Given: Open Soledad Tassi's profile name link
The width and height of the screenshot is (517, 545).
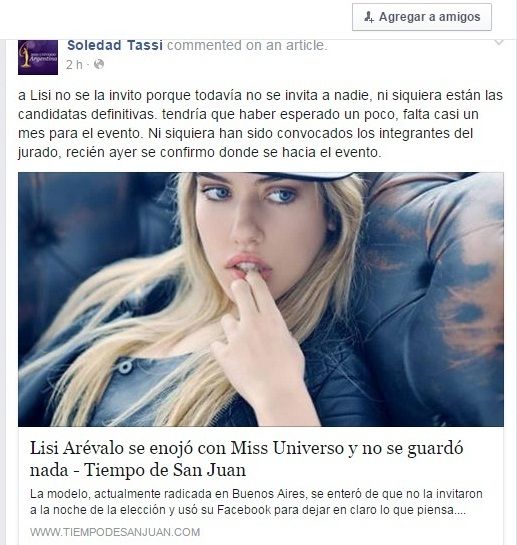Looking at the screenshot, I should (115, 45).
